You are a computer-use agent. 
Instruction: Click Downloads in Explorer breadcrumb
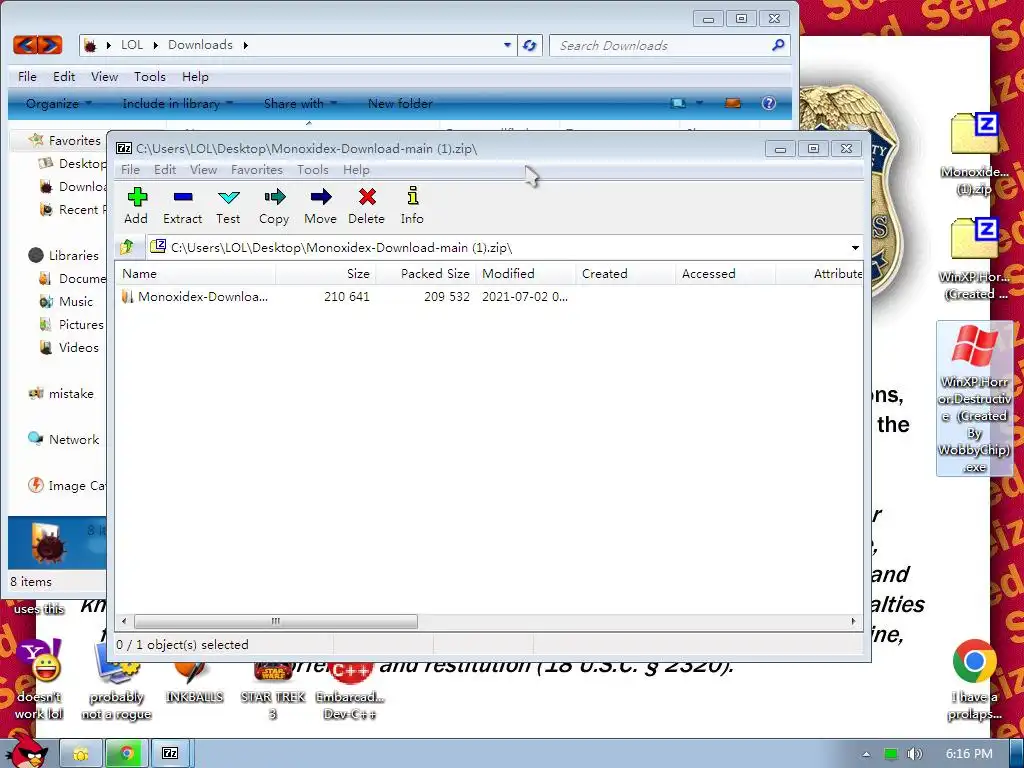click(200, 44)
